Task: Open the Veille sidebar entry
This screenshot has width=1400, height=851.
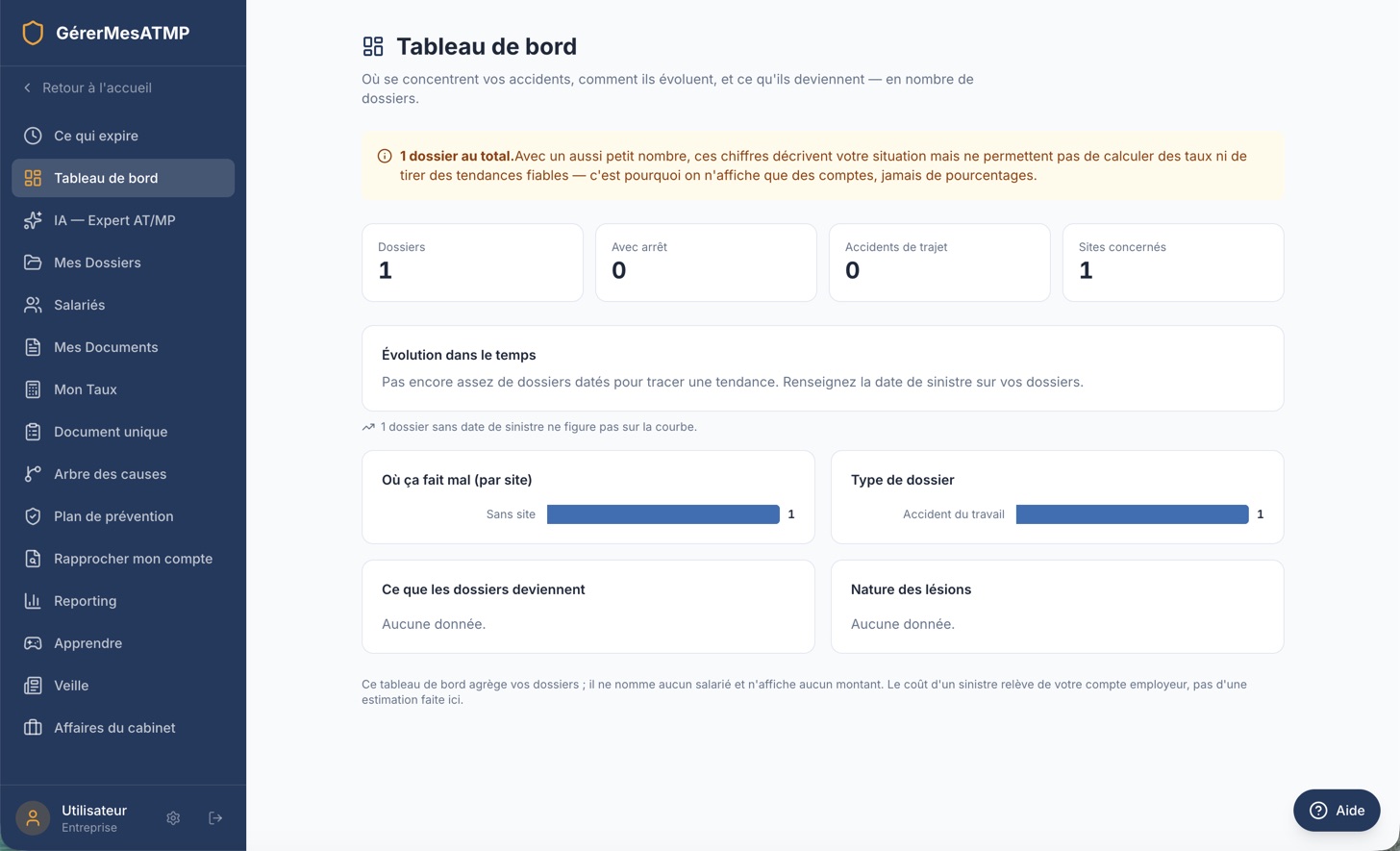Action: (x=123, y=686)
